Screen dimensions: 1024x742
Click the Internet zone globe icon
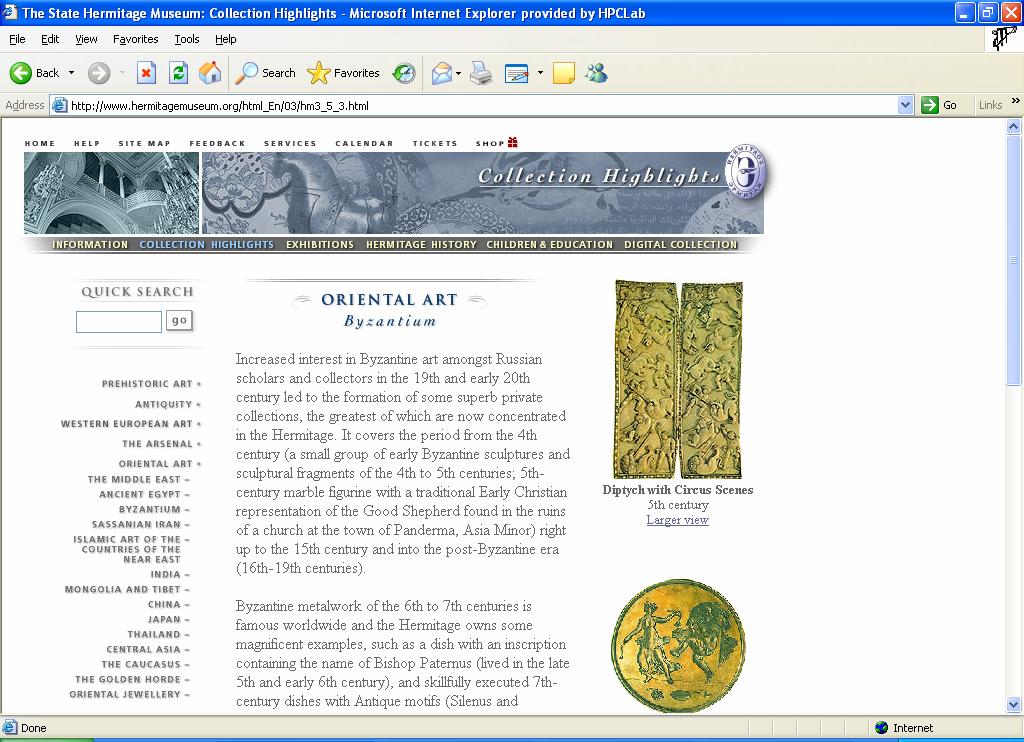[882, 728]
